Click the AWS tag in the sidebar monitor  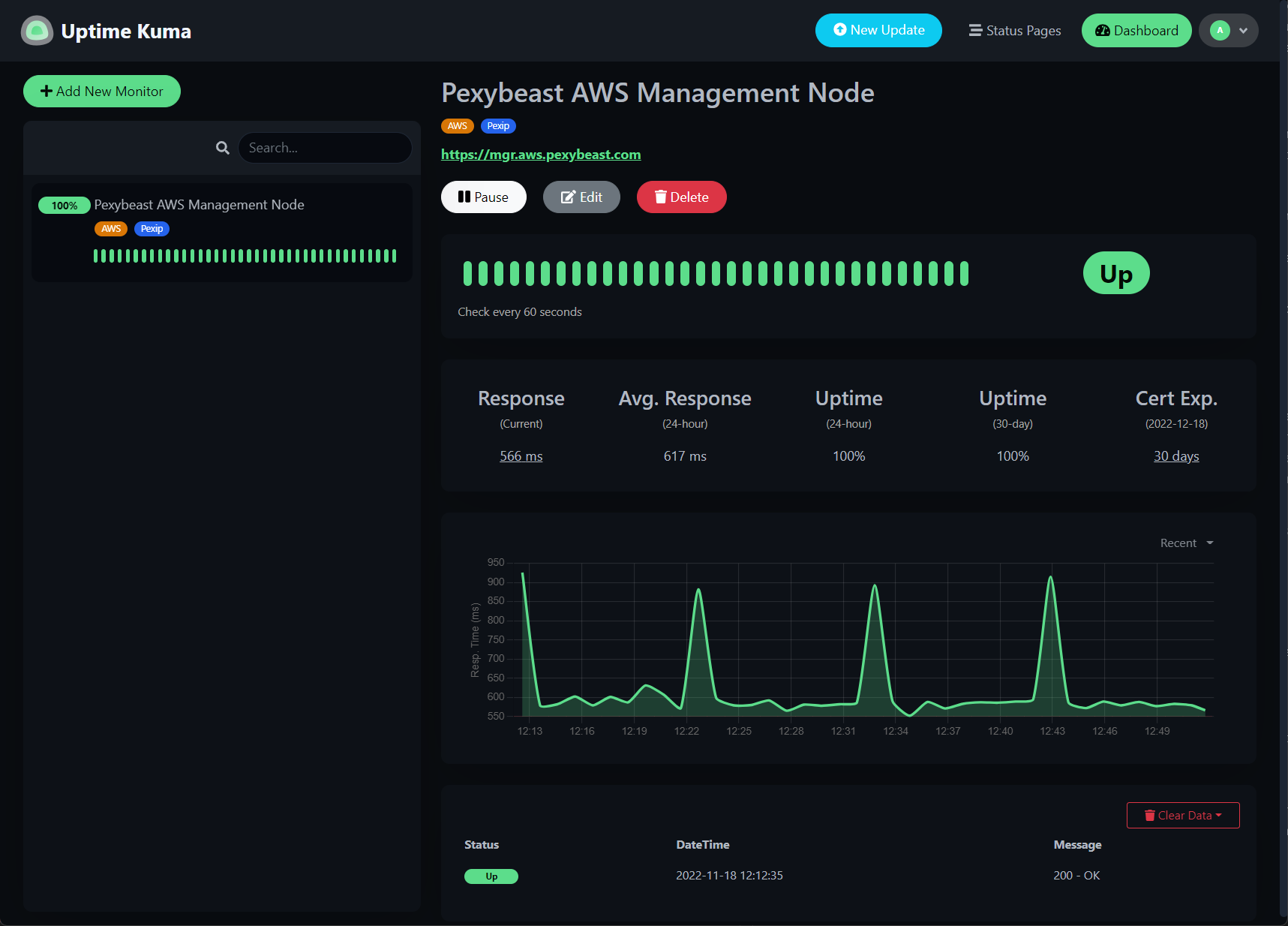pos(111,229)
